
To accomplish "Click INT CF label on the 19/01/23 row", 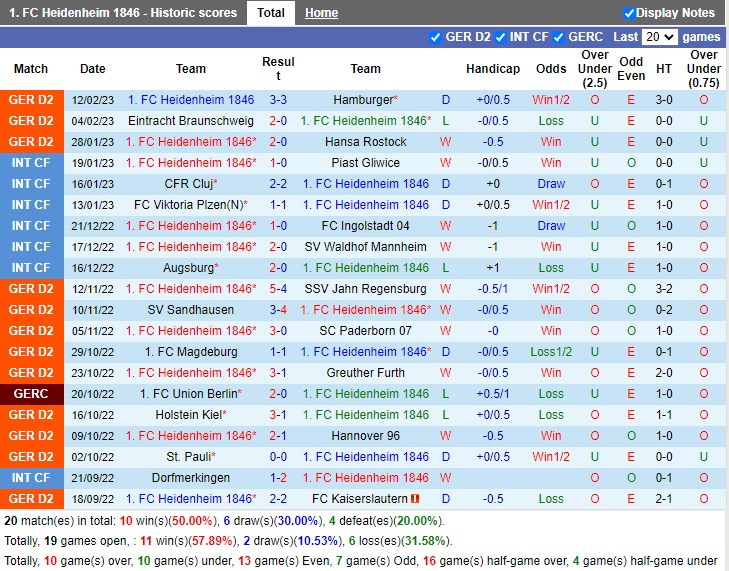I will [x=32, y=163].
